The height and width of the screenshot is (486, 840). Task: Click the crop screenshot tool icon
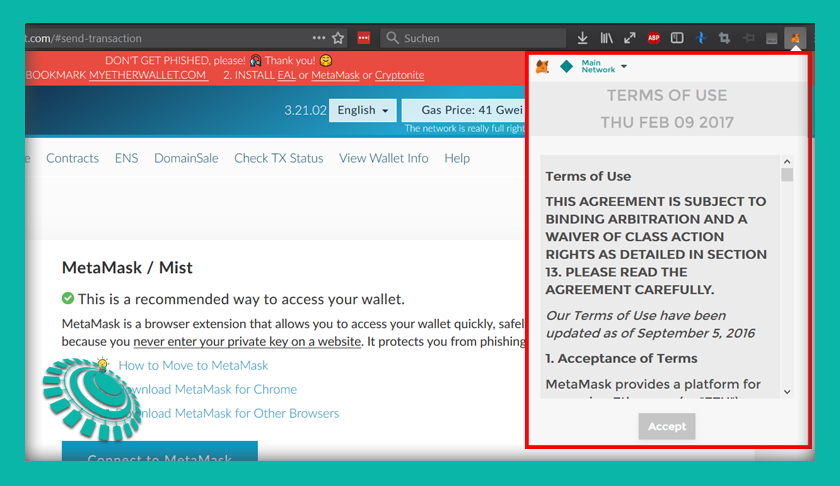pos(724,38)
